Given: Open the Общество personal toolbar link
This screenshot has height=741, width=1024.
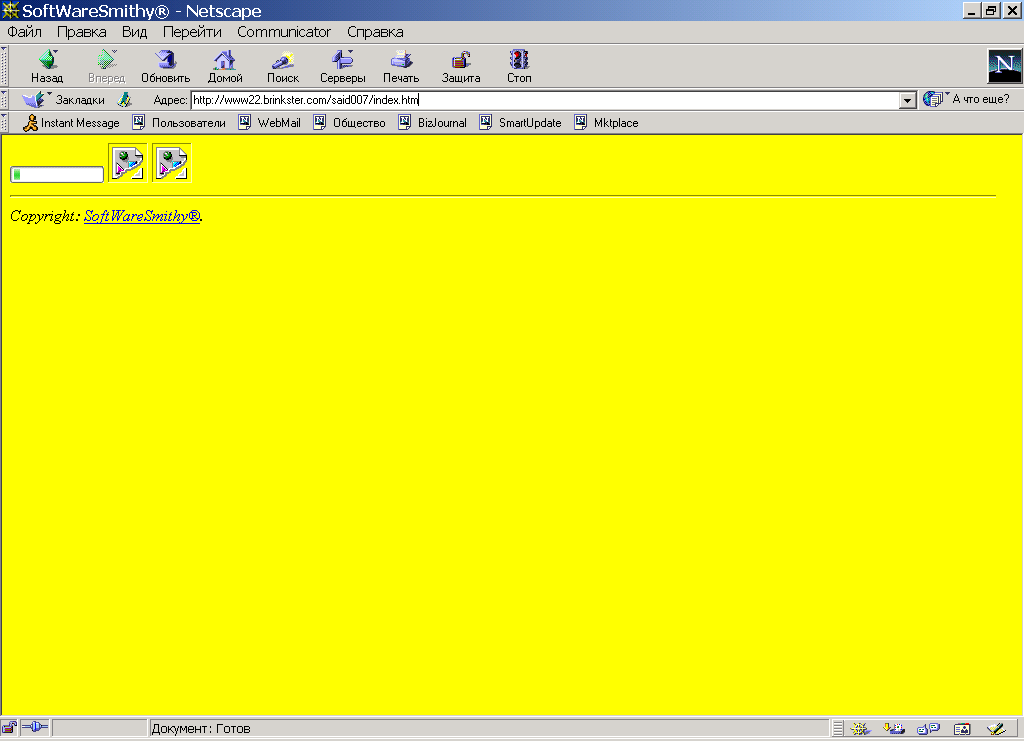Looking at the screenshot, I should [x=349, y=123].
